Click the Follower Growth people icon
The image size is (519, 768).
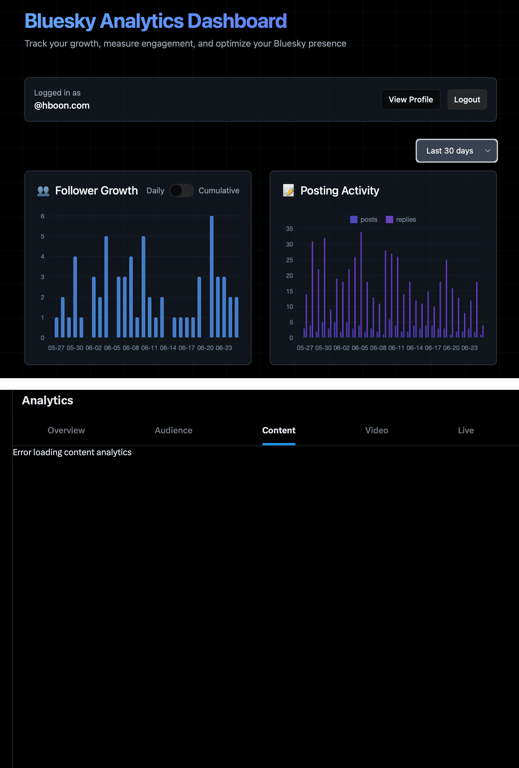[x=43, y=191]
